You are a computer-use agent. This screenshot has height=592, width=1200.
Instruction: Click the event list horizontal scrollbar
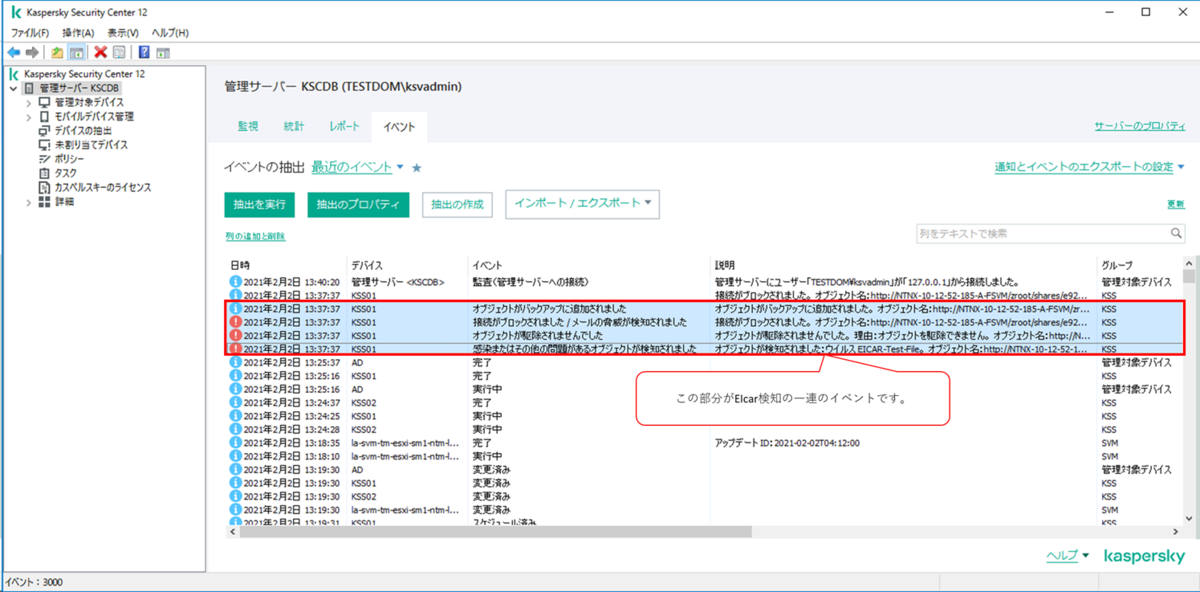pyautogui.click(x=705, y=530)
